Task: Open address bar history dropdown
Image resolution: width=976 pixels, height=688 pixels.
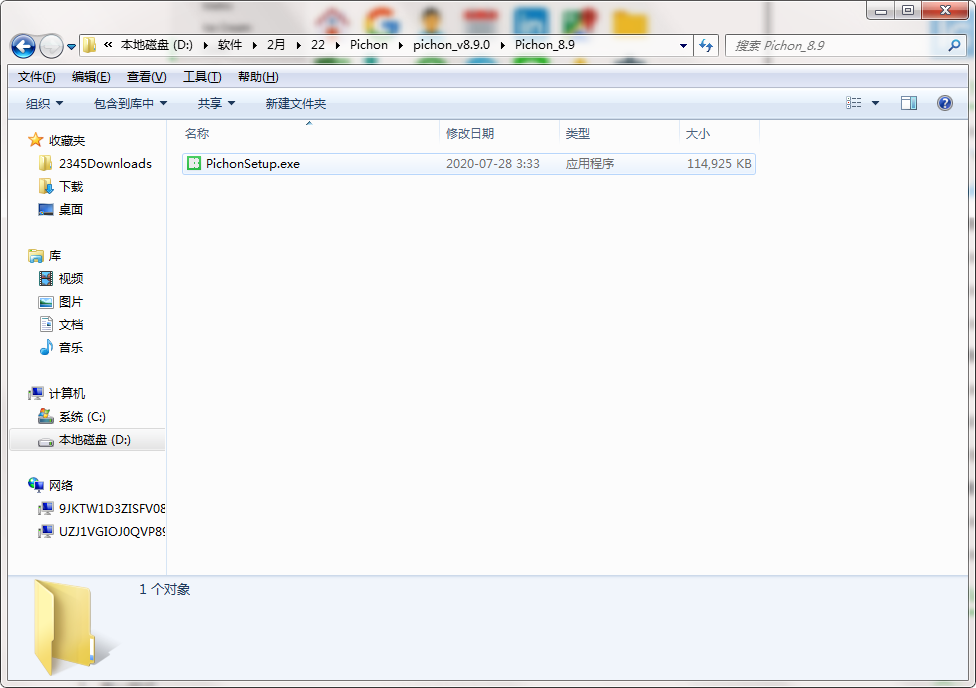Action: point(683,45)
